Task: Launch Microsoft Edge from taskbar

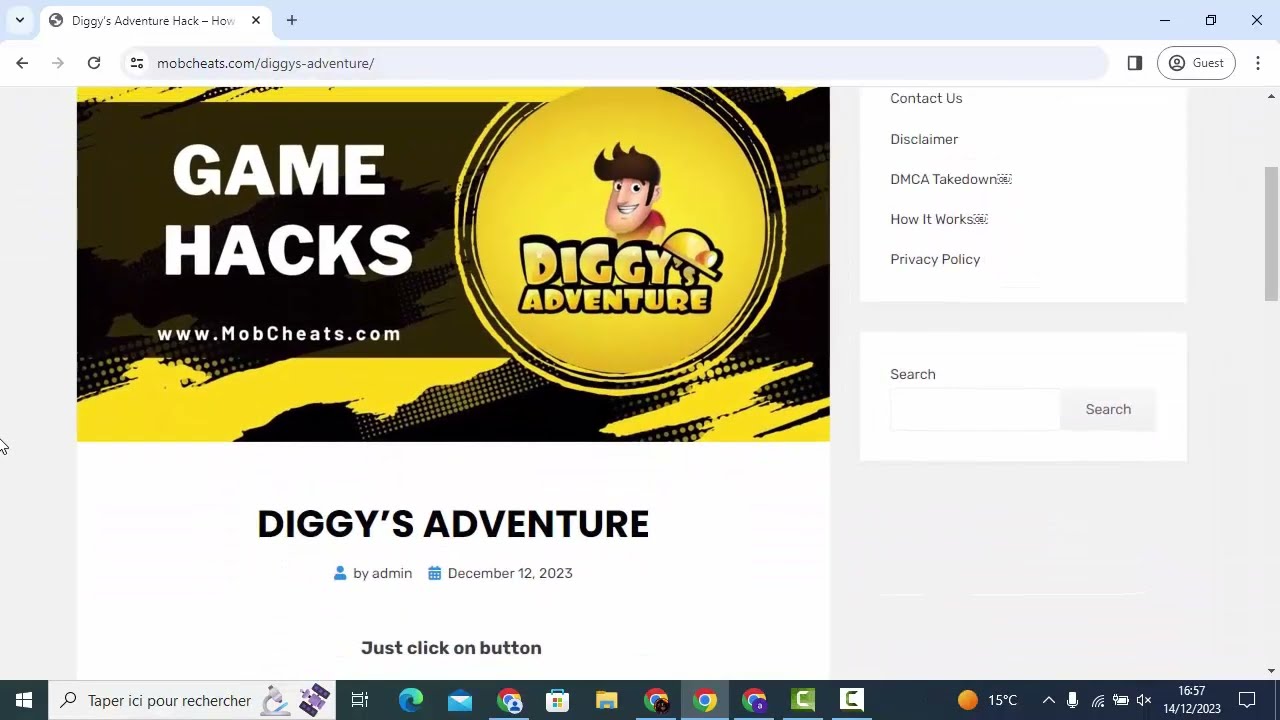Action: [x=411, y=700]
